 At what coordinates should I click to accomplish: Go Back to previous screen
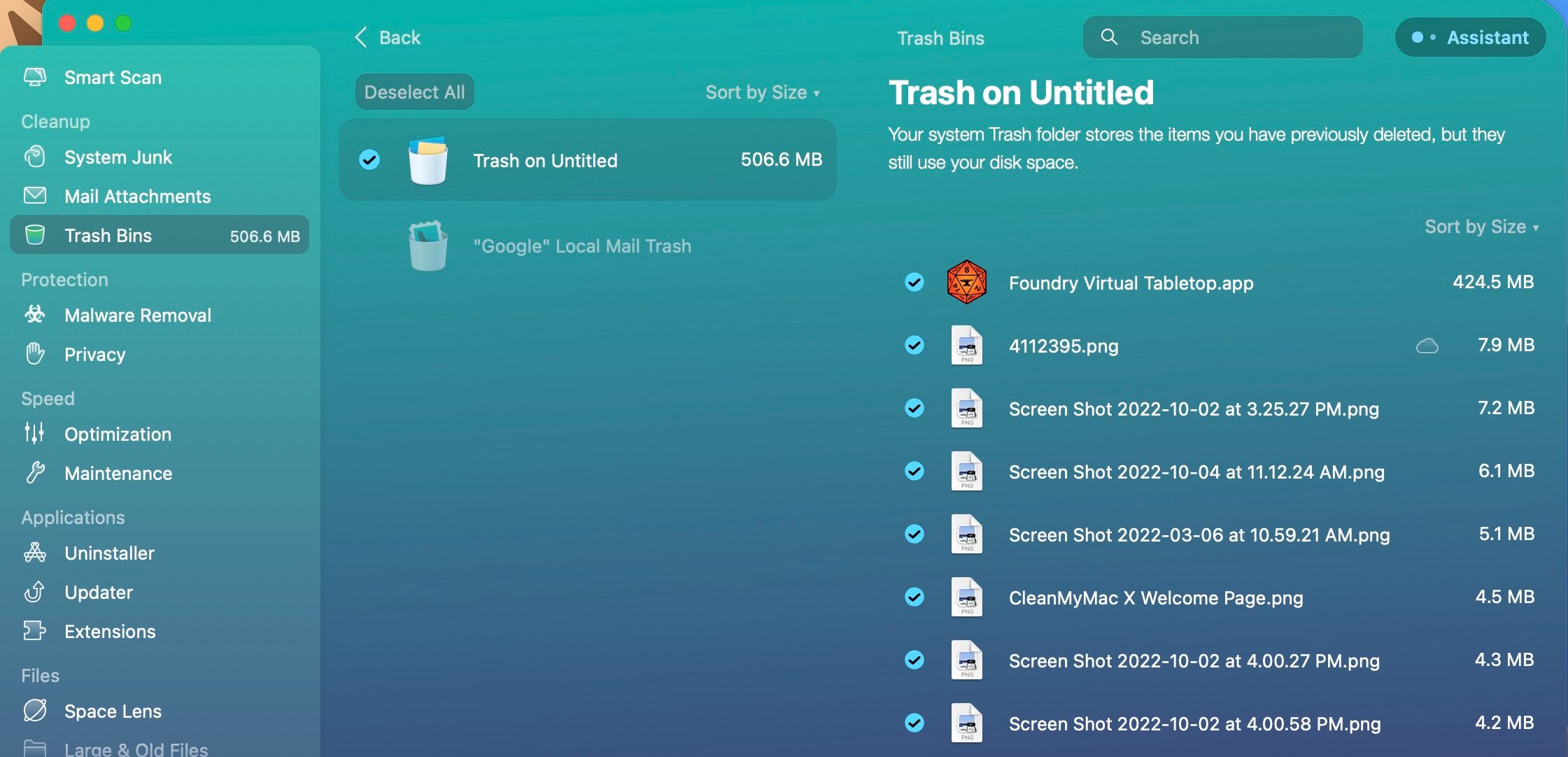[x=388, y=37]
